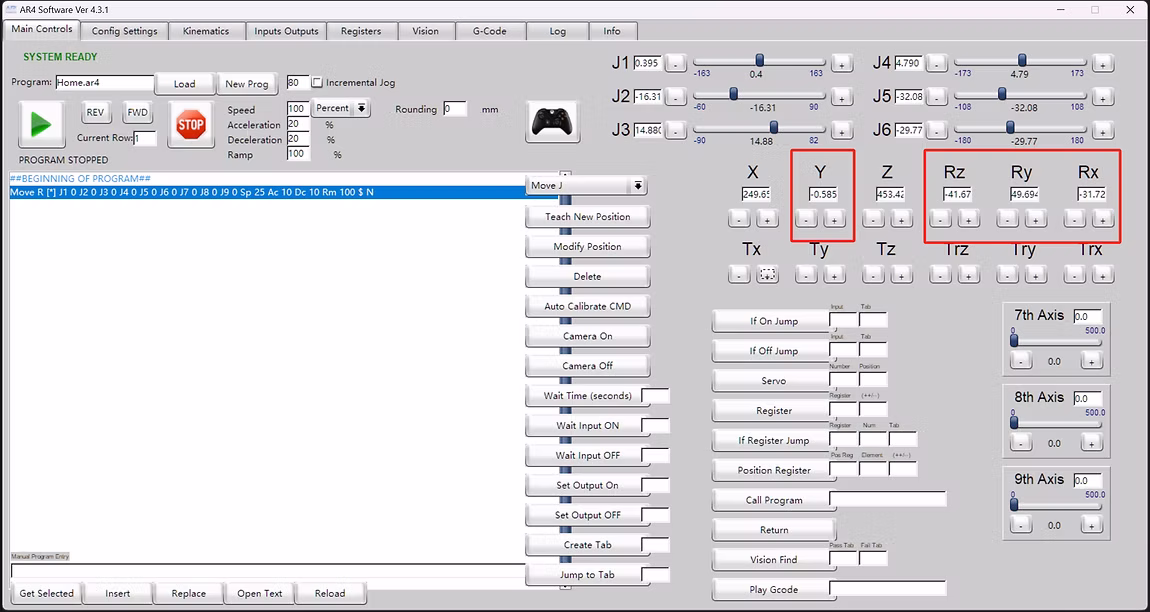
Task: Jog Rz rotation positive
Action: pos(968,219)
